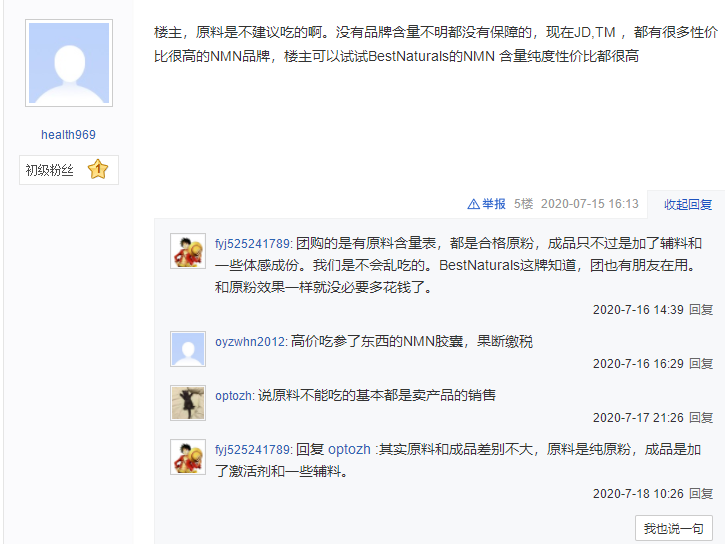Reply to the 2020-7-16 16:29 comment
725x544 pixels.
(700, 364)
